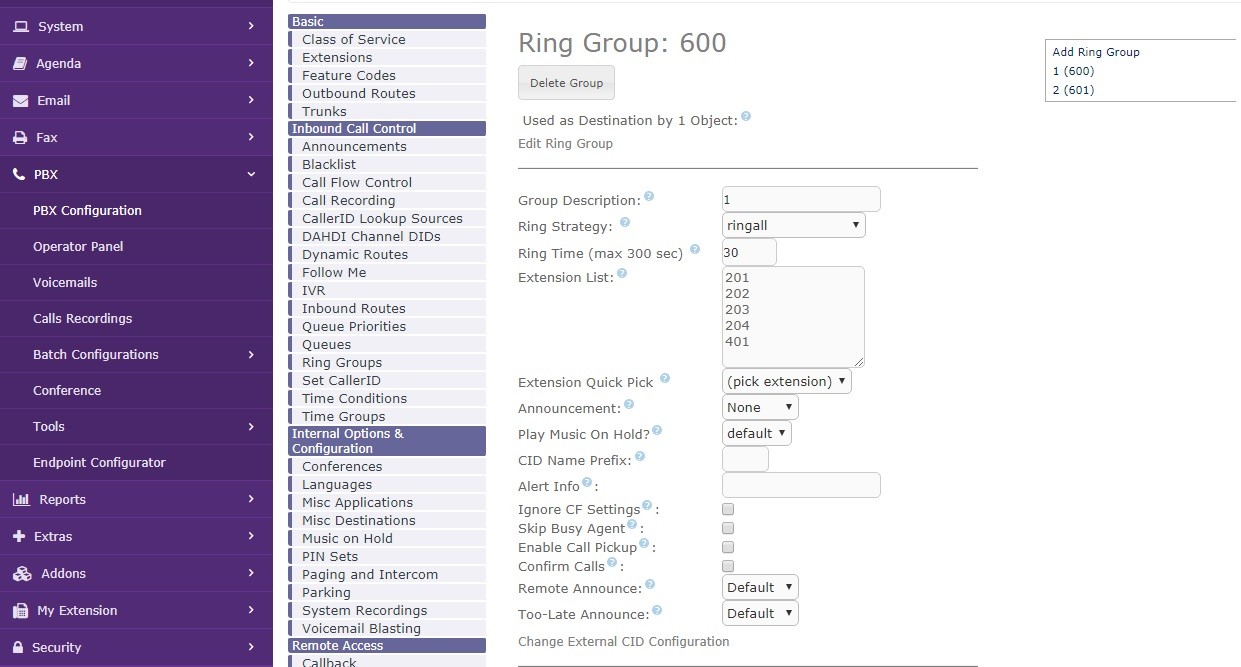Image resolution: width=1241 pixels, height=667 pixels.
Task: Click the Extras plus icon
Action: pos(18,536)
